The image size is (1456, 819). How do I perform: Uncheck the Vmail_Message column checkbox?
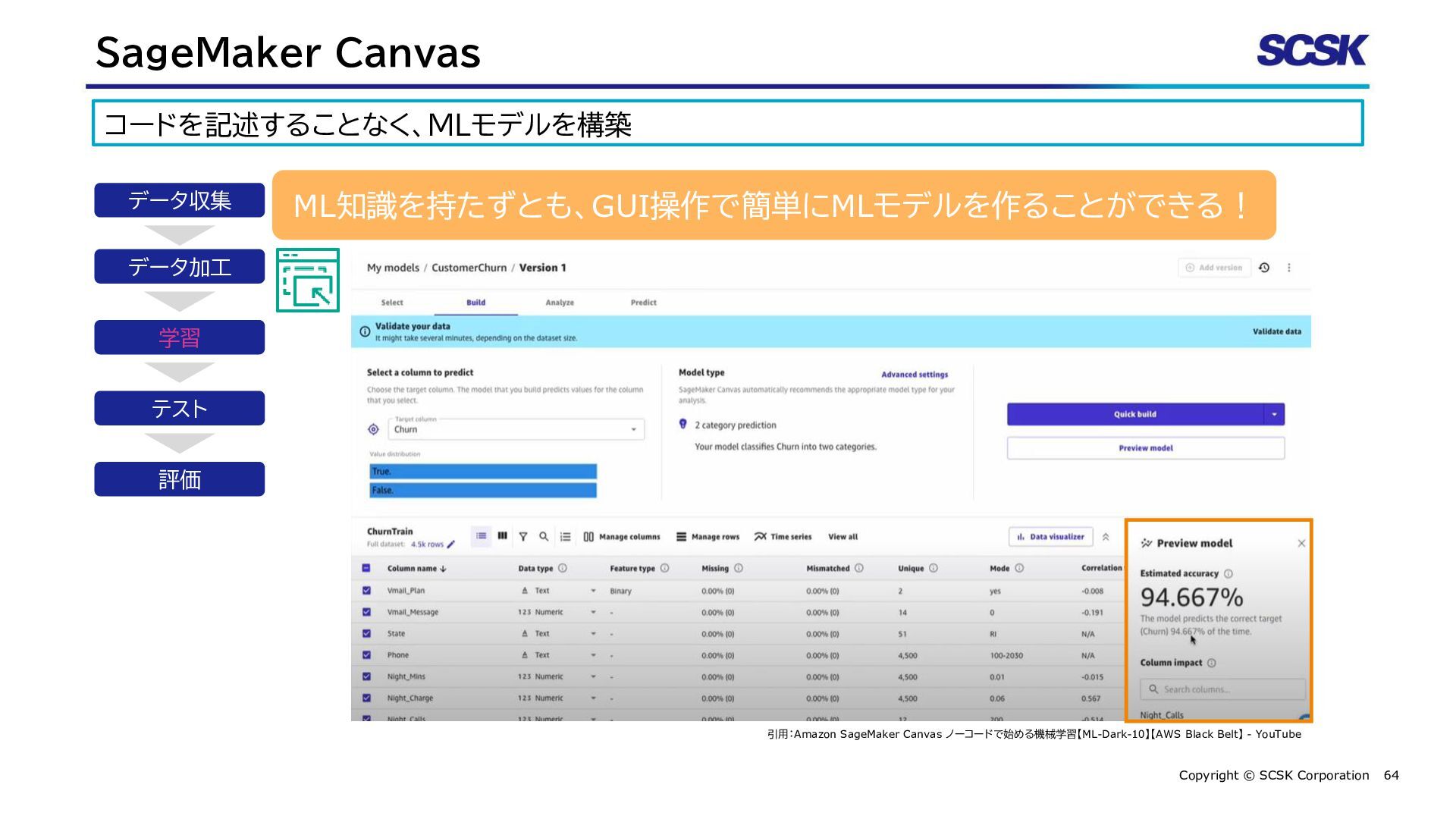tap(366, 612)
